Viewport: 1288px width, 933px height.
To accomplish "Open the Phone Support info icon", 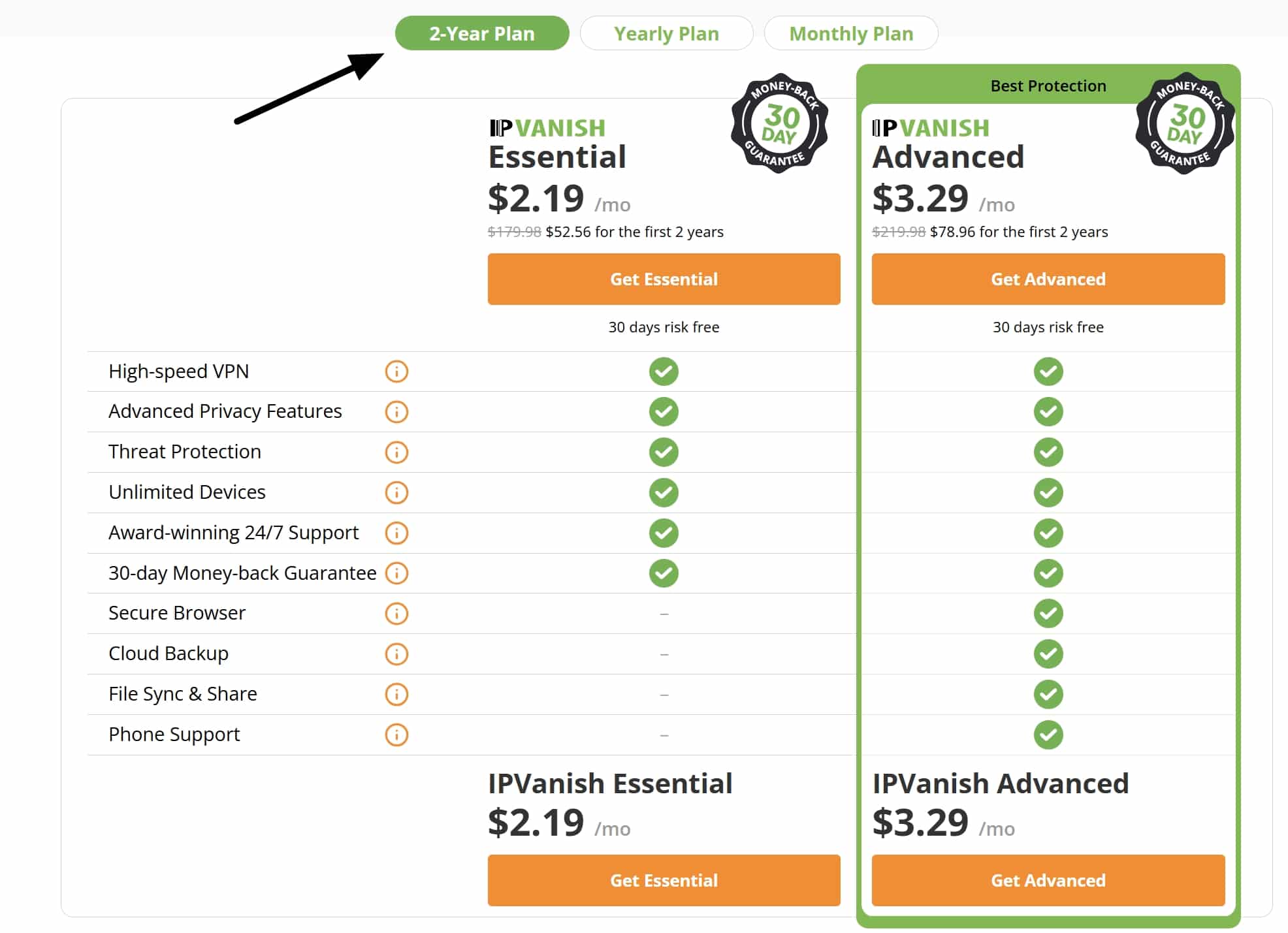I will [396, 735].
